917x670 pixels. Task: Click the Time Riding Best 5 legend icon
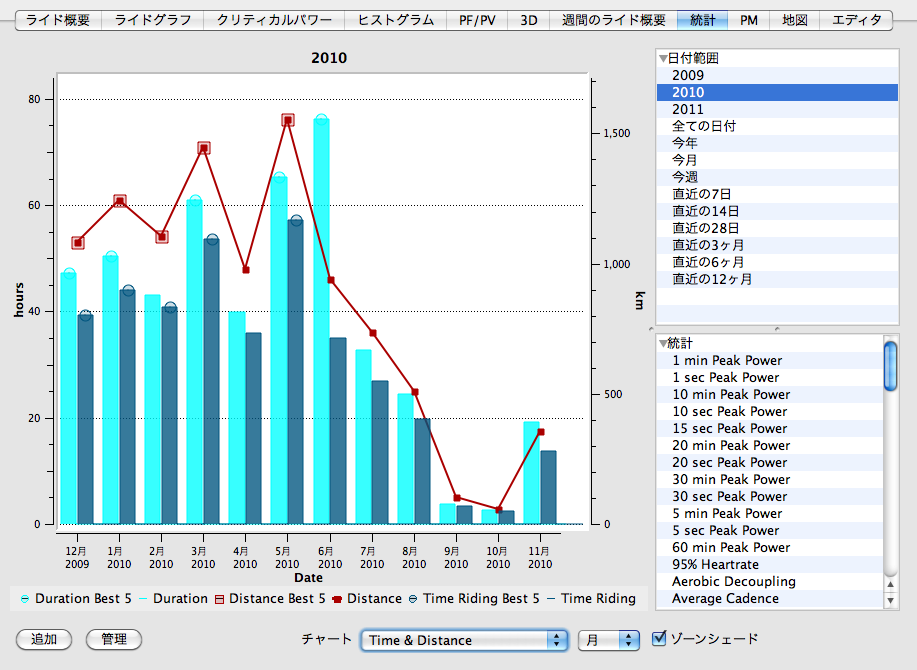coord(413,599)
